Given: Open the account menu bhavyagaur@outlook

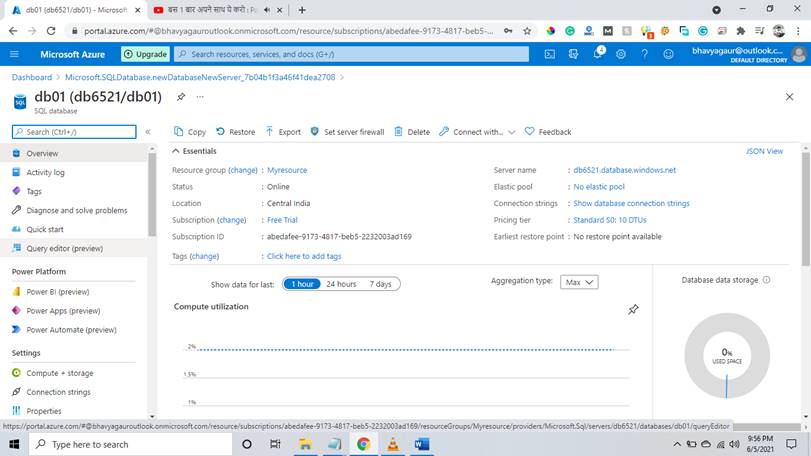Looking at the screenshot, I should click(749, 54).
